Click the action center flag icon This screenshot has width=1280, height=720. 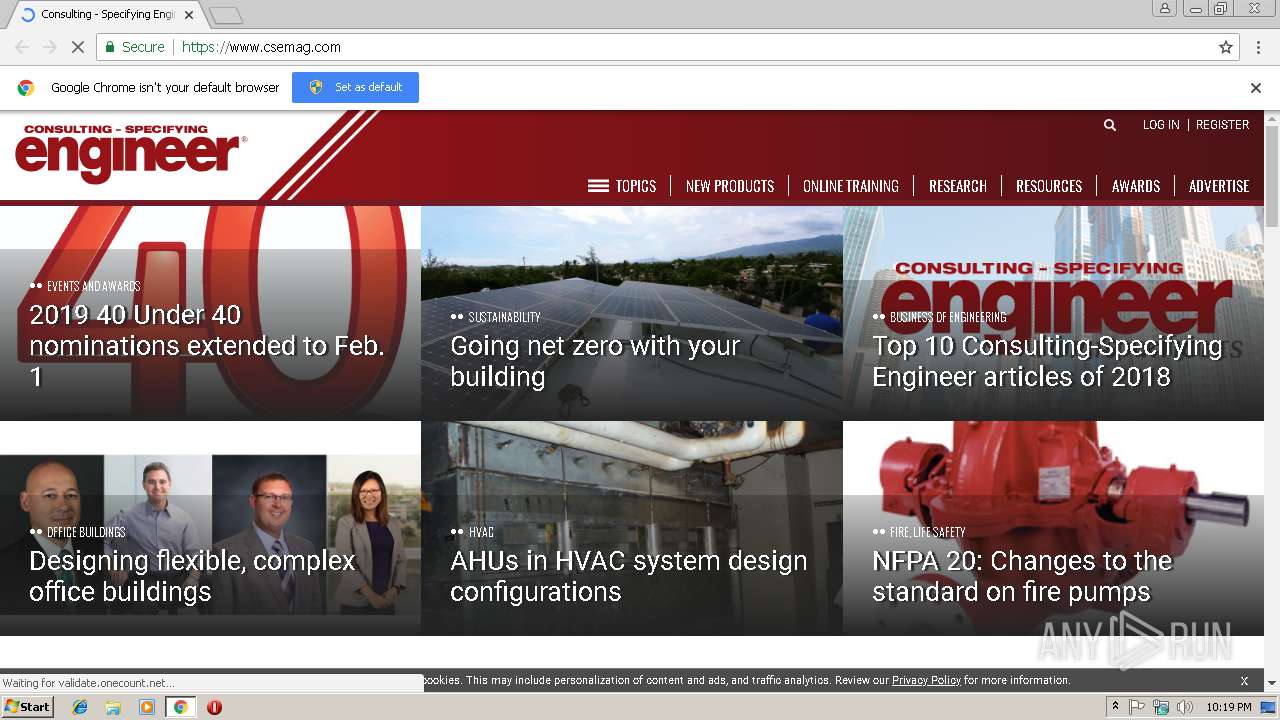click(1137, 707)
